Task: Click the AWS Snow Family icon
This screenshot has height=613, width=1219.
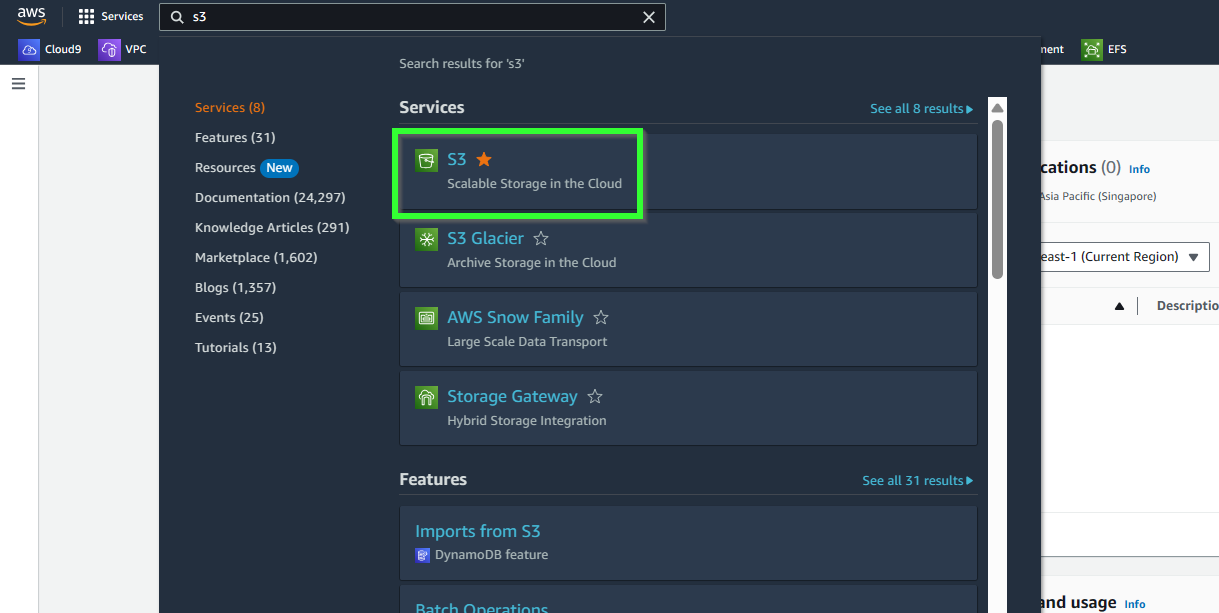Action: (x=427, y=318)
